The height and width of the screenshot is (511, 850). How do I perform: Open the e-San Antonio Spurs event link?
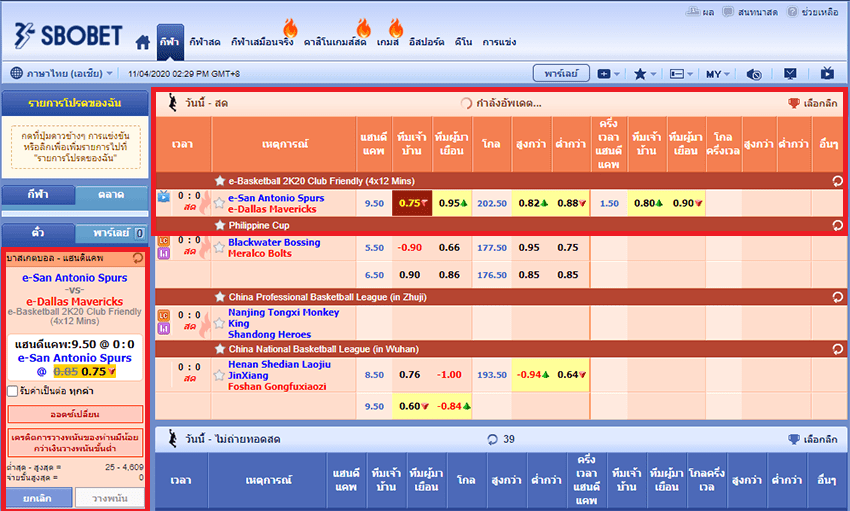coord(276,198)
